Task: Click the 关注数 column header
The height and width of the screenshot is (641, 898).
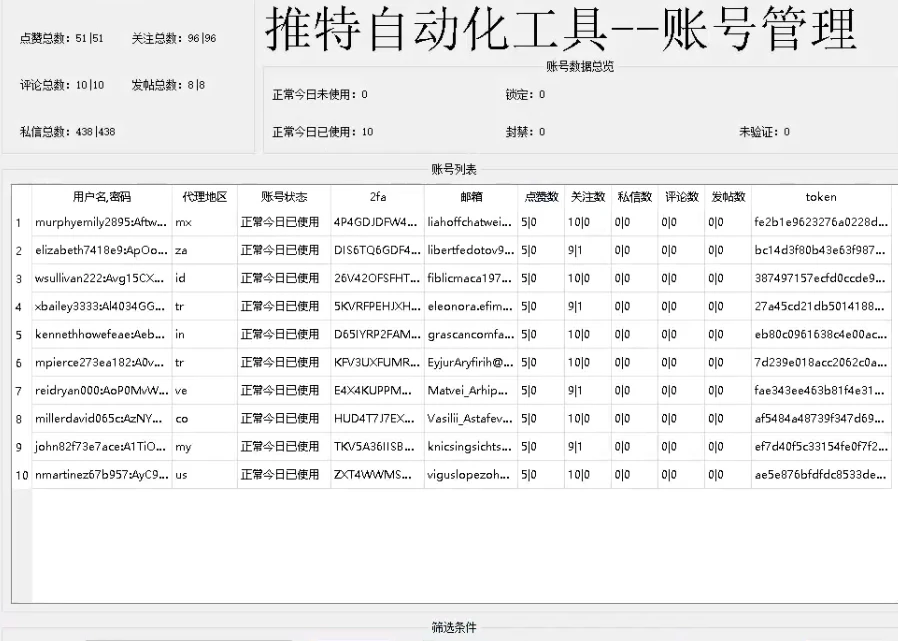Action: pos(588,197)
